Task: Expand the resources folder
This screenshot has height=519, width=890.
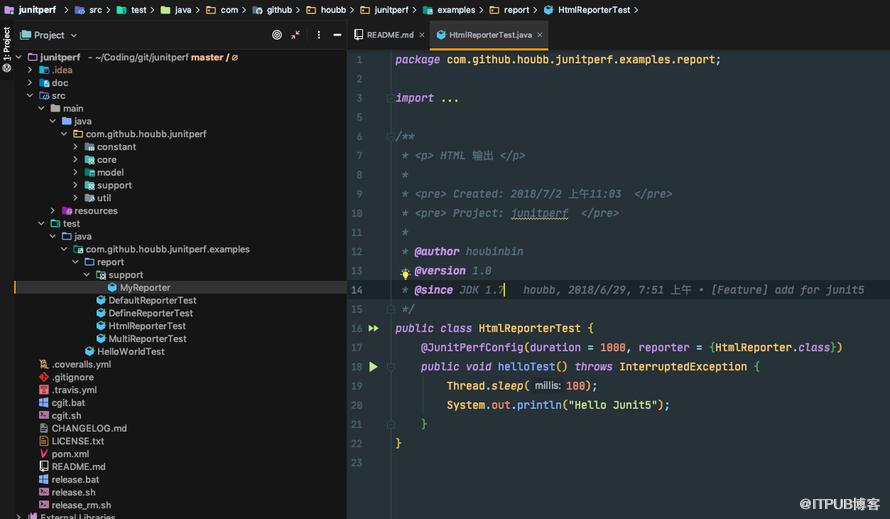Action: tap(53, 211)
